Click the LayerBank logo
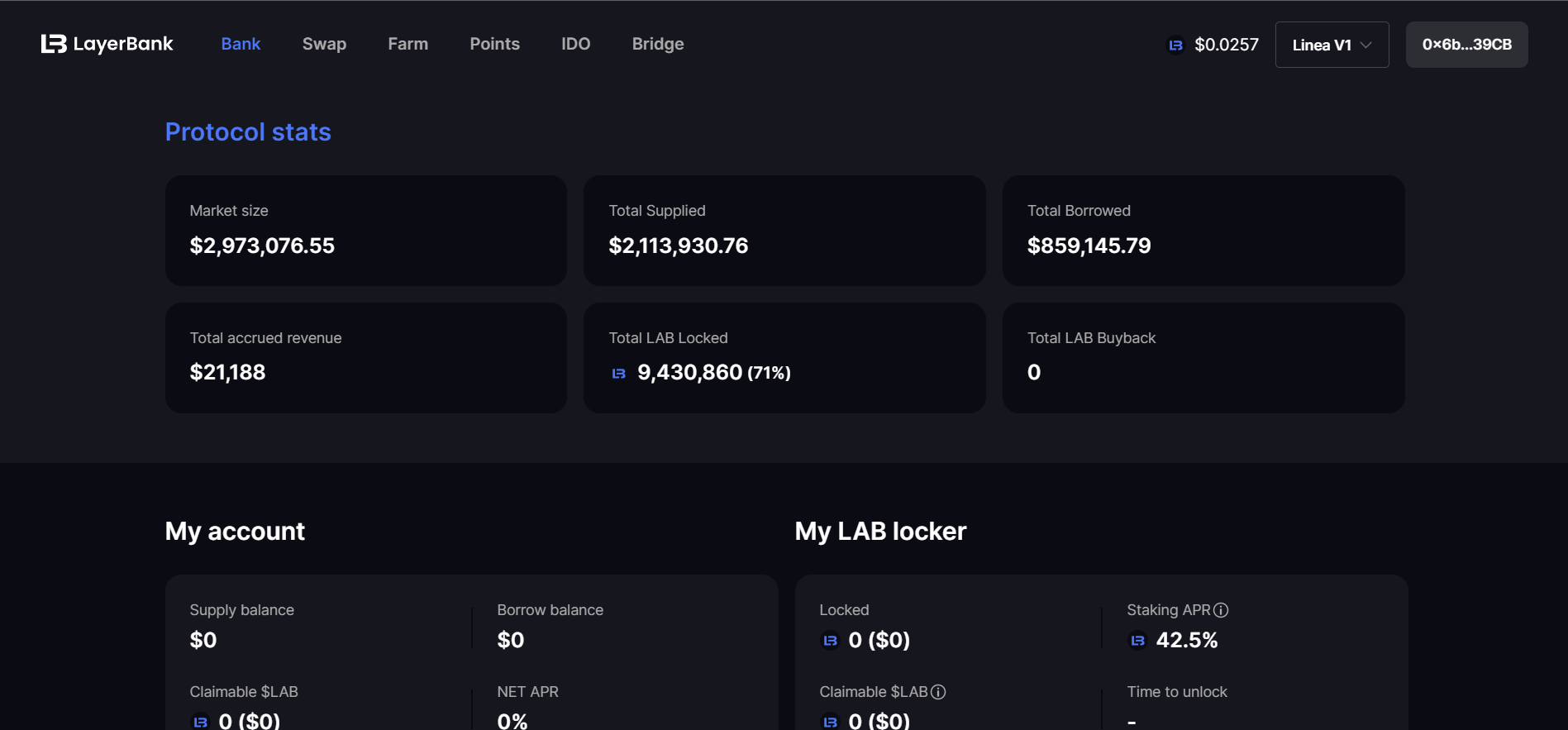Viewport: 1568px width, 730px height. coord(107,44)
